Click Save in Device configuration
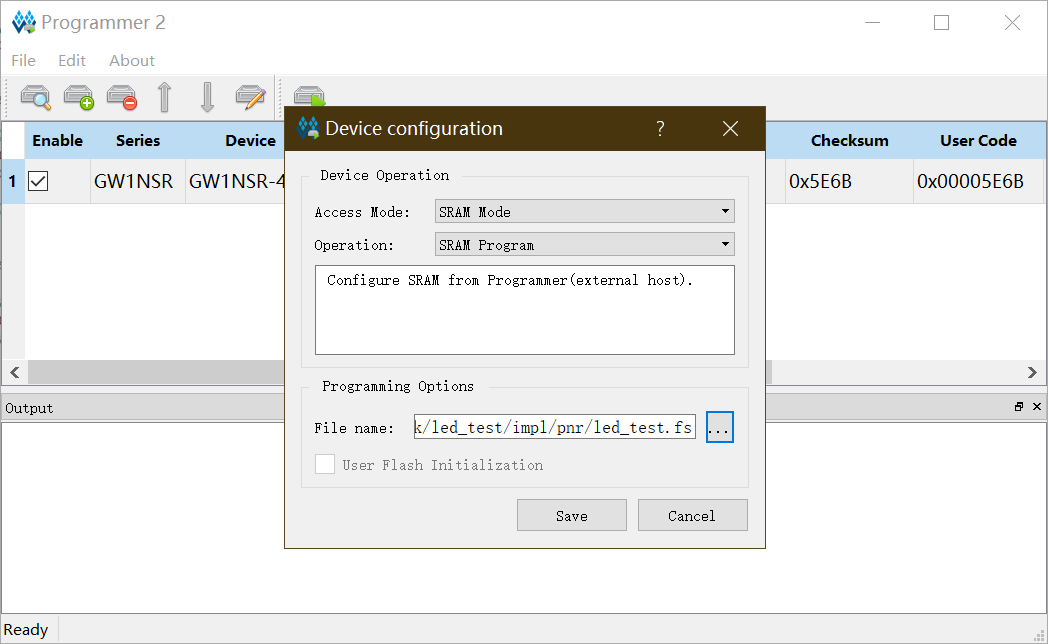 572,516
